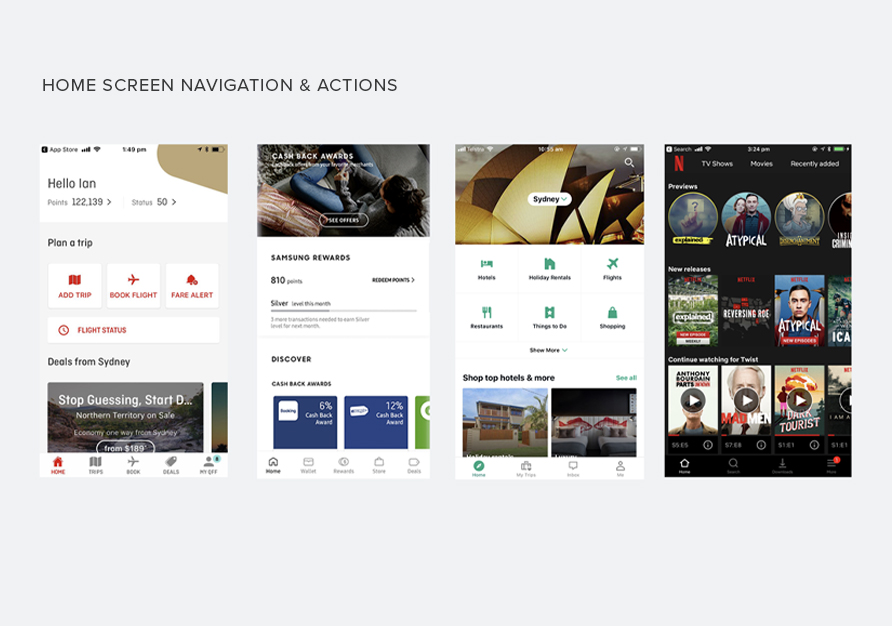This screenshot has width=892, height=626.
Task: Open Disenchantment preview circle
Action: [799, 219]
